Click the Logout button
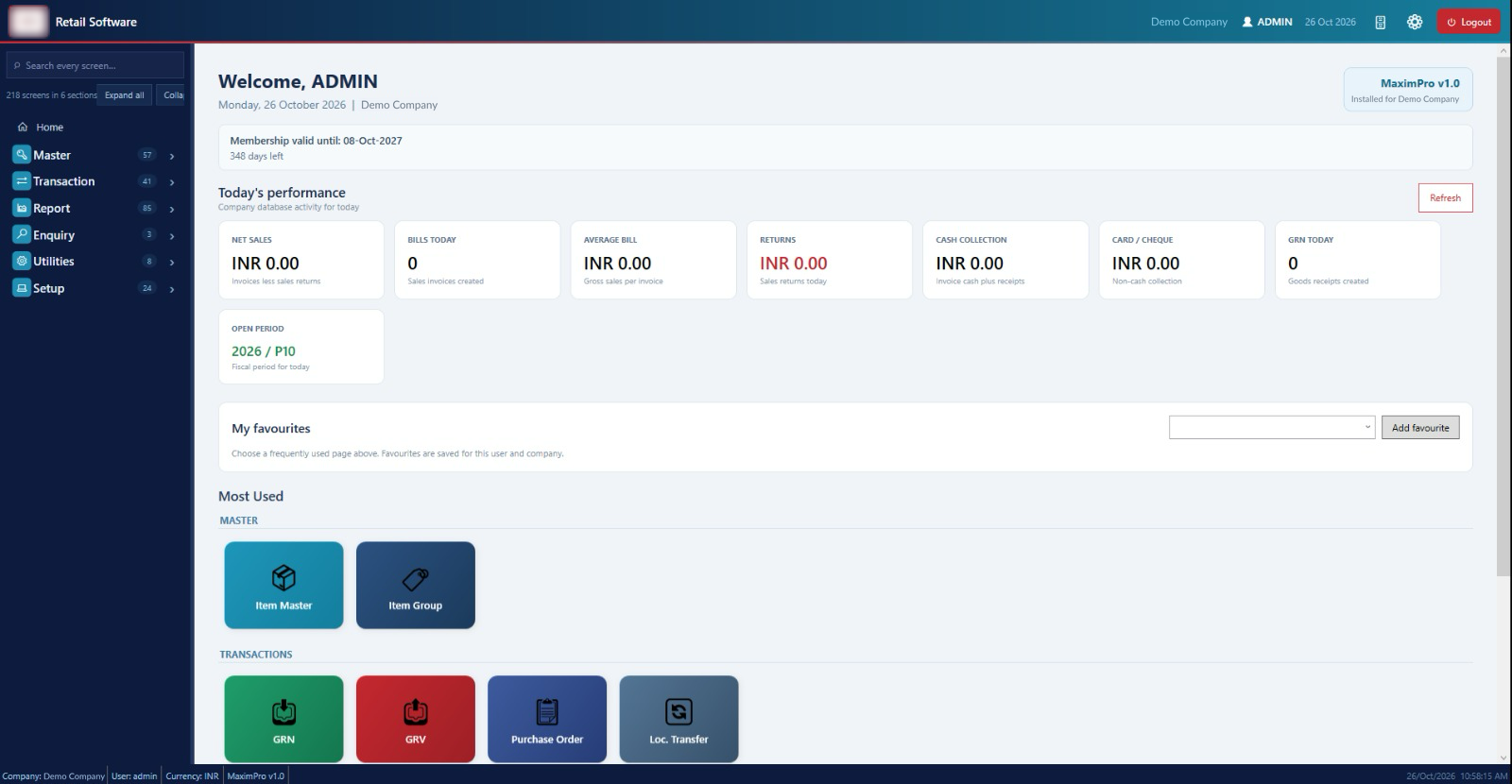This screenshot has height=784, width=1512. click(1469, 22)
